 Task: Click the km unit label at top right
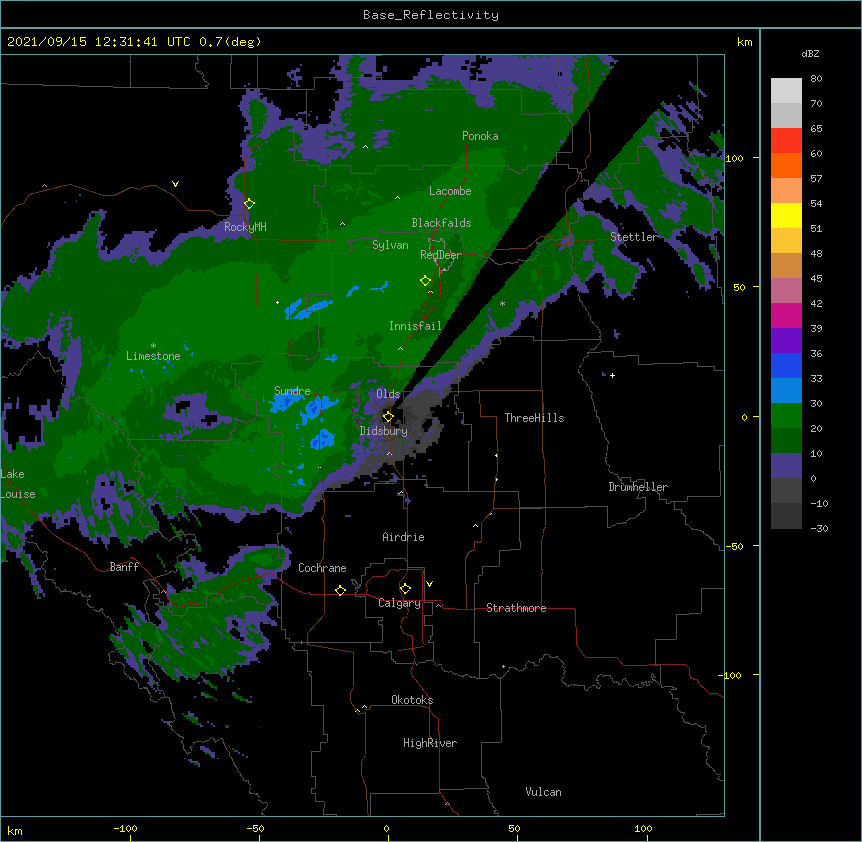744,42
